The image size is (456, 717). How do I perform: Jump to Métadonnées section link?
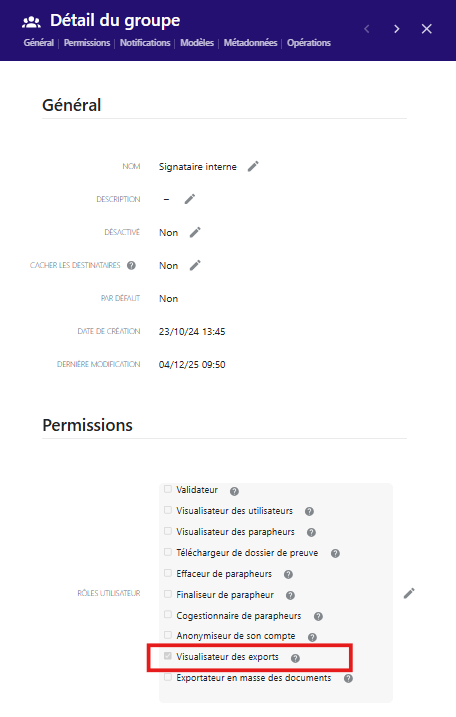[x=250, y=43]
